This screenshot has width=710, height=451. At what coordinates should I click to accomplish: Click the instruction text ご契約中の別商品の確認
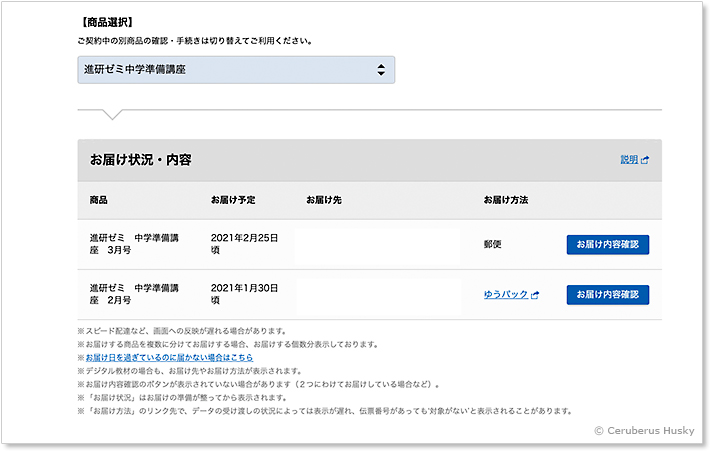[195, 41]
